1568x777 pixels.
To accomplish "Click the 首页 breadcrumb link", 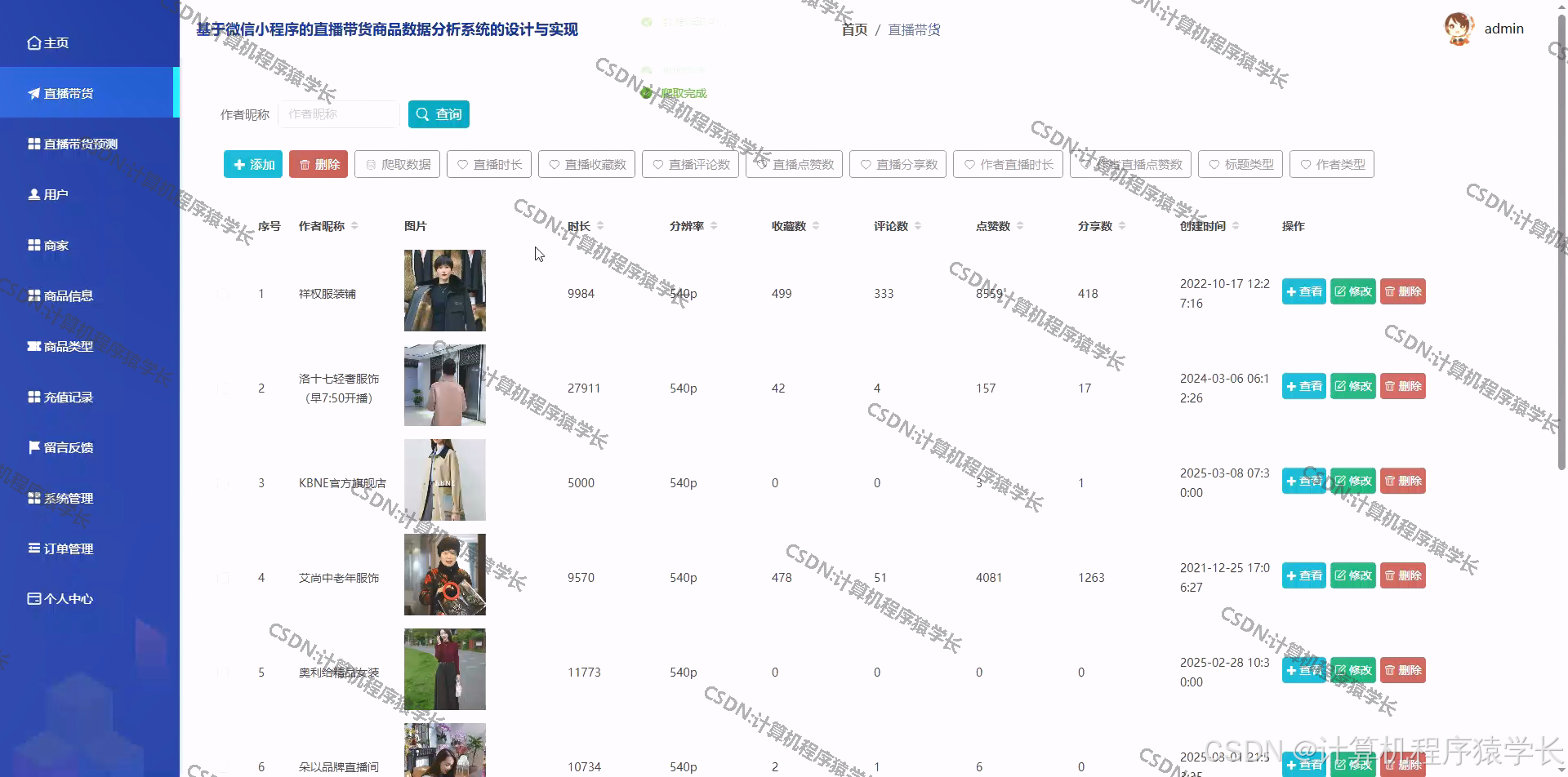I will [854, 29].
